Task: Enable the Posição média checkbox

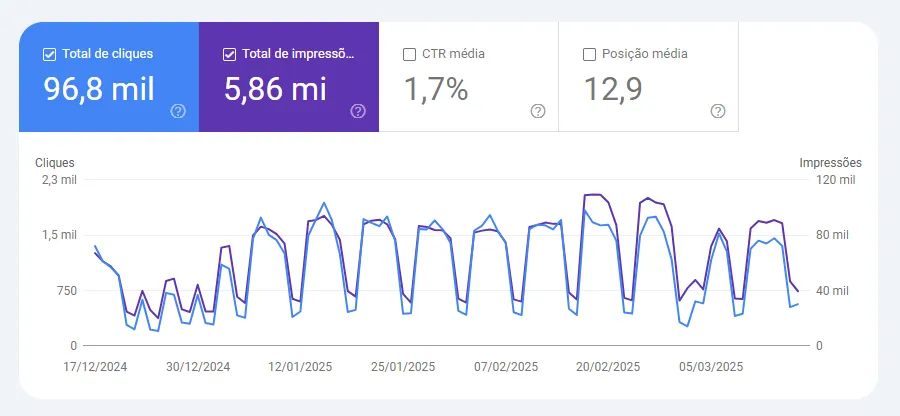Action: point(589,54)
